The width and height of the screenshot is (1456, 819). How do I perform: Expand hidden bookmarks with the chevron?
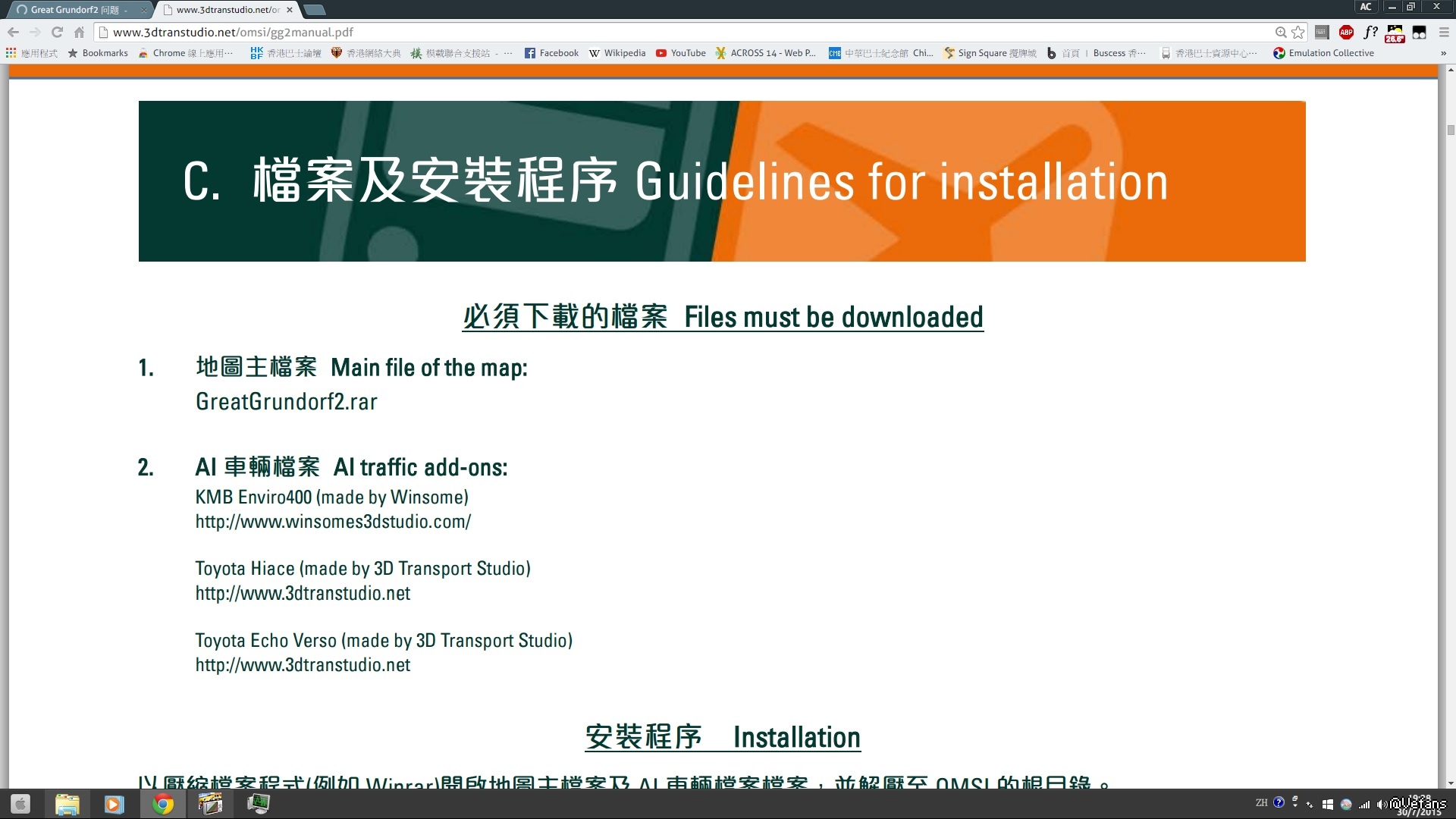pyautogui.click(x=1443, y=53)
